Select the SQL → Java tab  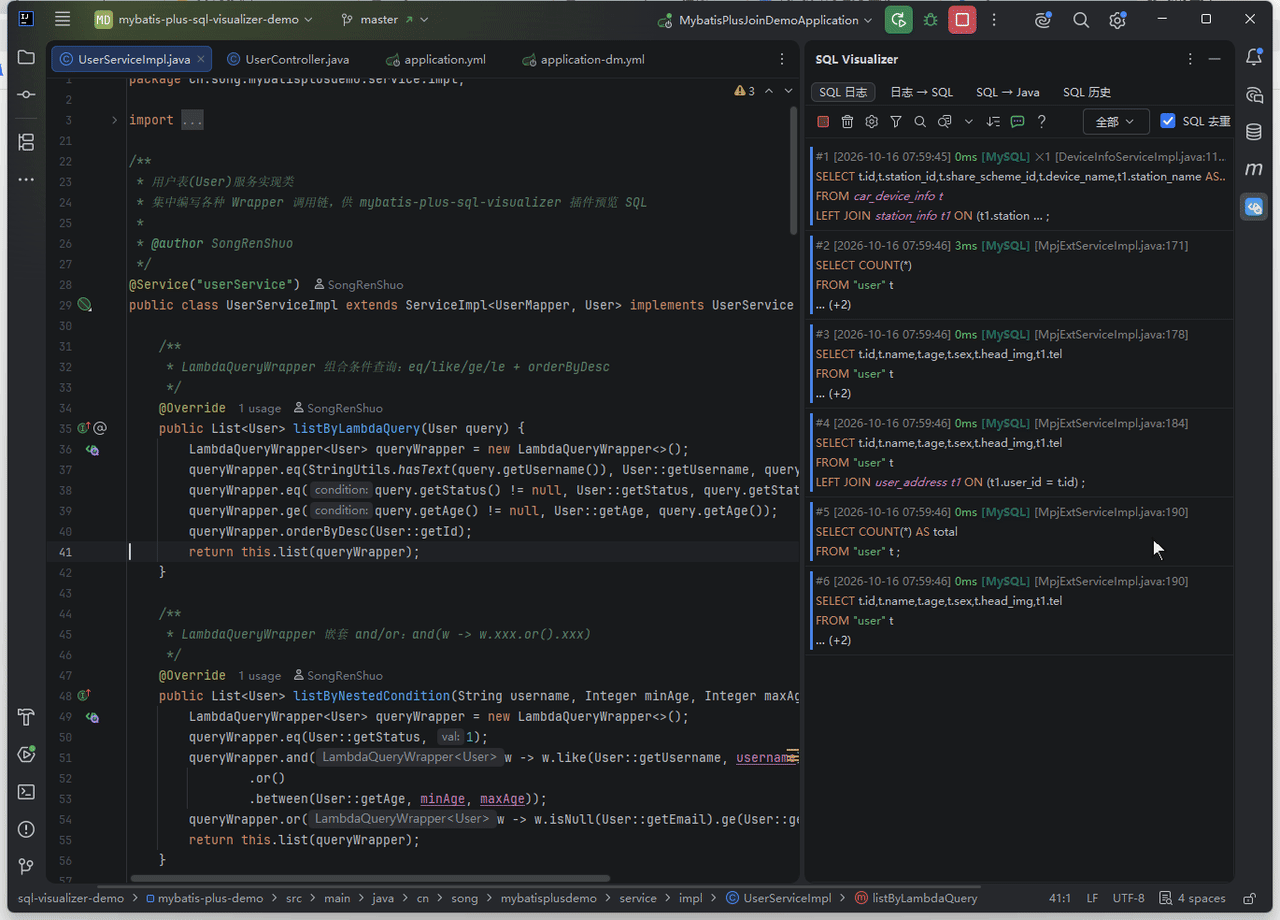[1008, 92]
